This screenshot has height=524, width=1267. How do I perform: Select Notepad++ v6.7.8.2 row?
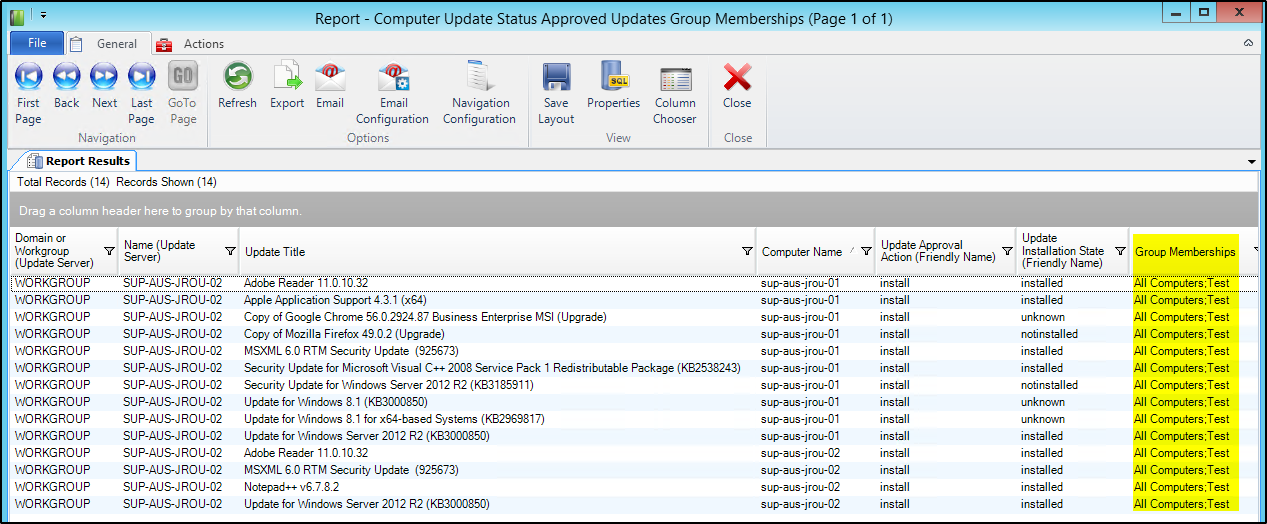point(633,487)
